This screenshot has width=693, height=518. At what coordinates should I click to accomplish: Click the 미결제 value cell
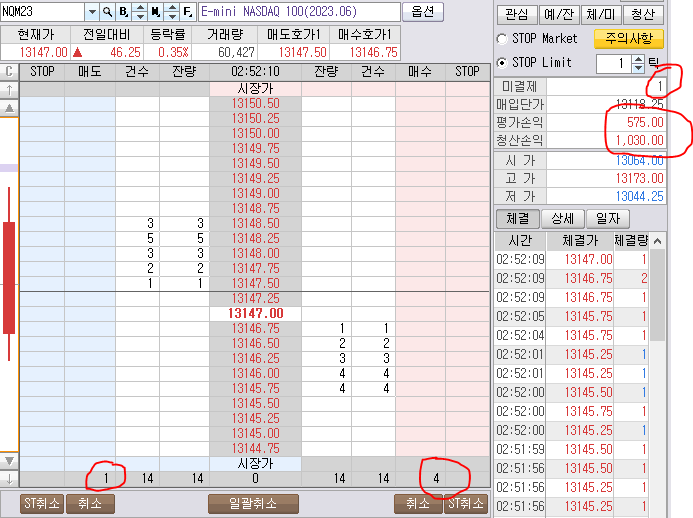605,87
